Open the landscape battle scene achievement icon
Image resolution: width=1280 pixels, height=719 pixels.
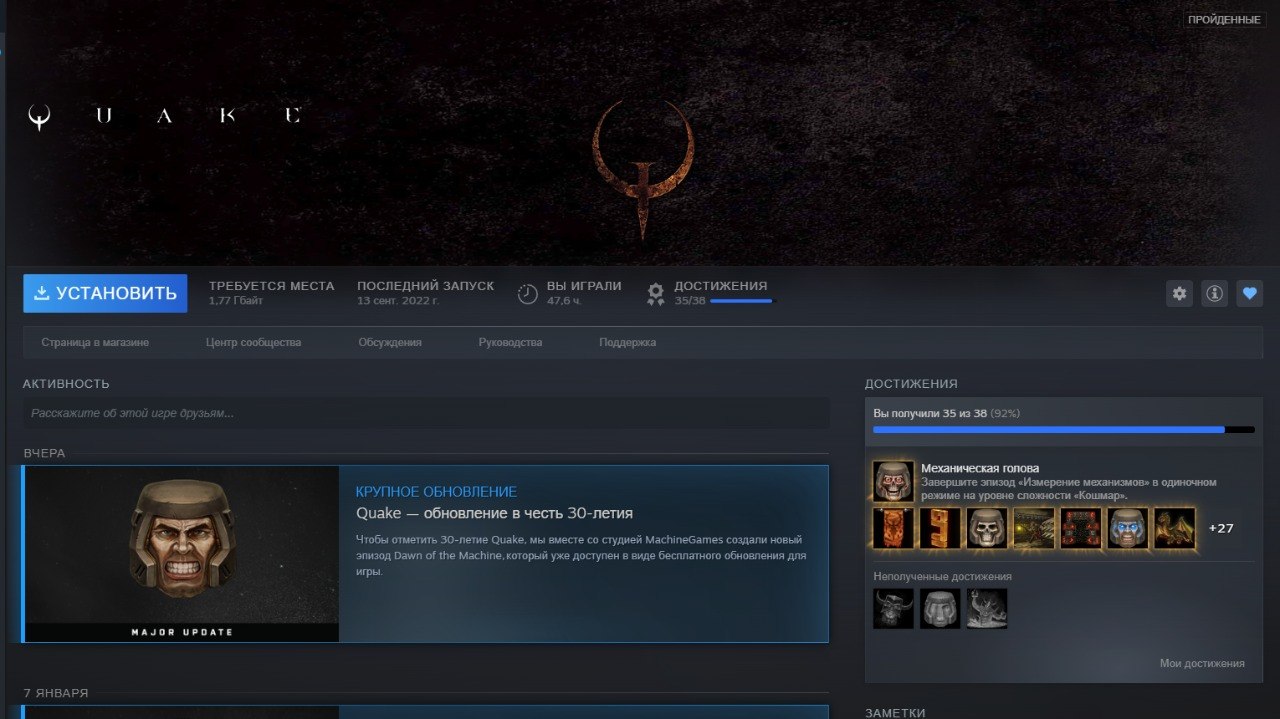1034,528
